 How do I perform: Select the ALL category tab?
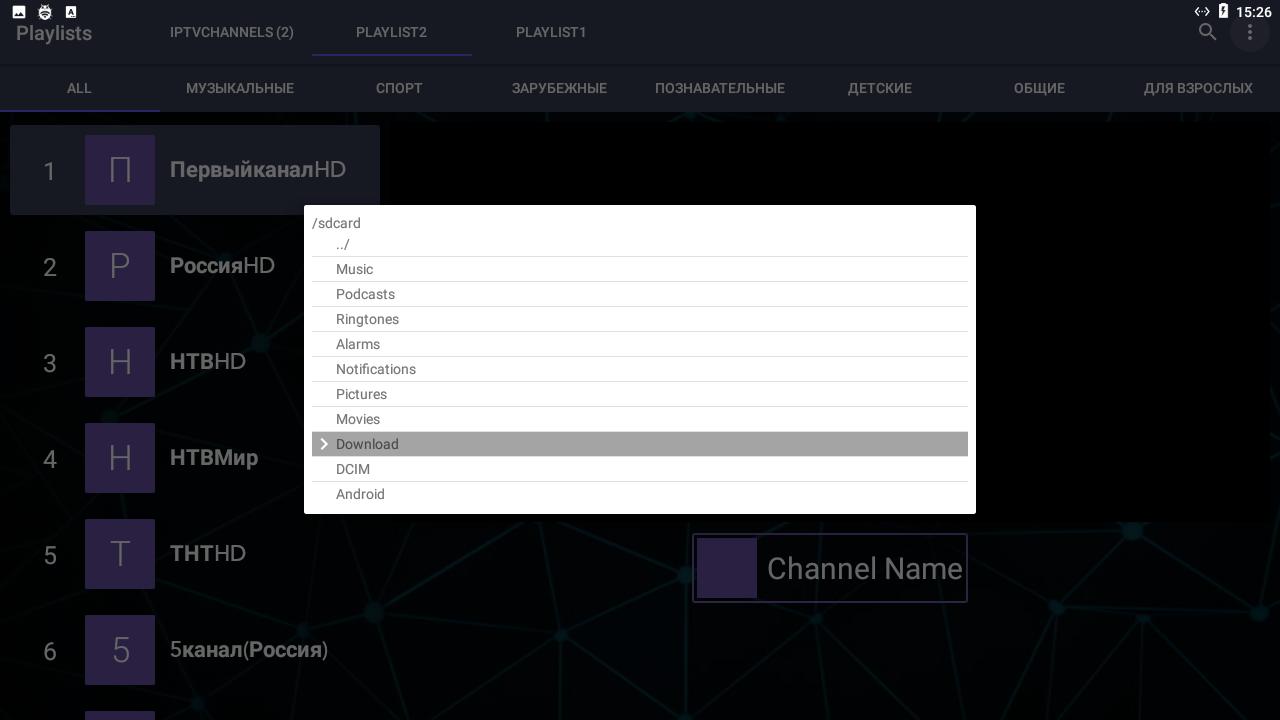[79, 88]
